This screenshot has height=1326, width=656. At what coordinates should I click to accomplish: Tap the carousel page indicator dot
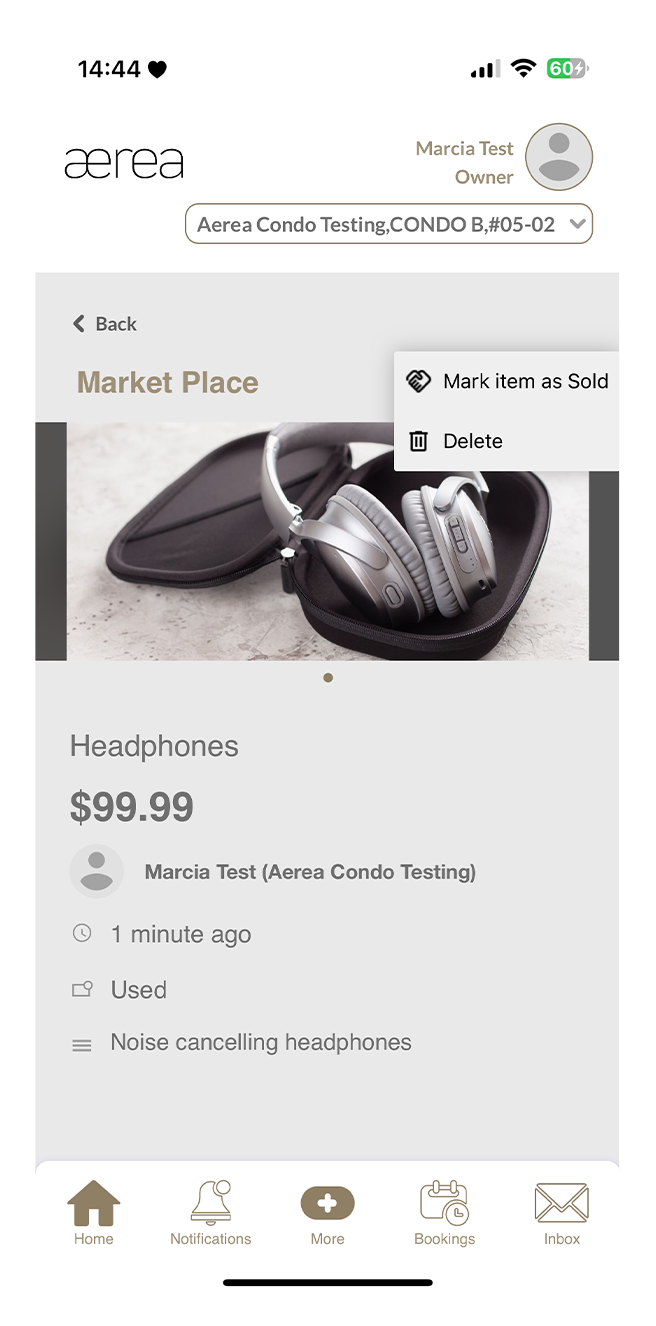[328, 677]
